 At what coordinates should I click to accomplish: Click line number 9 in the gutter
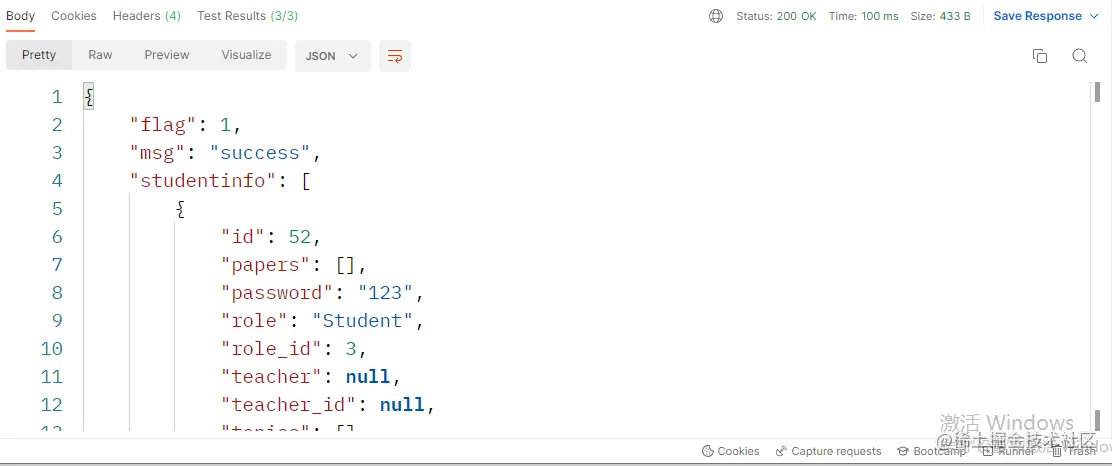click(57, 321)
